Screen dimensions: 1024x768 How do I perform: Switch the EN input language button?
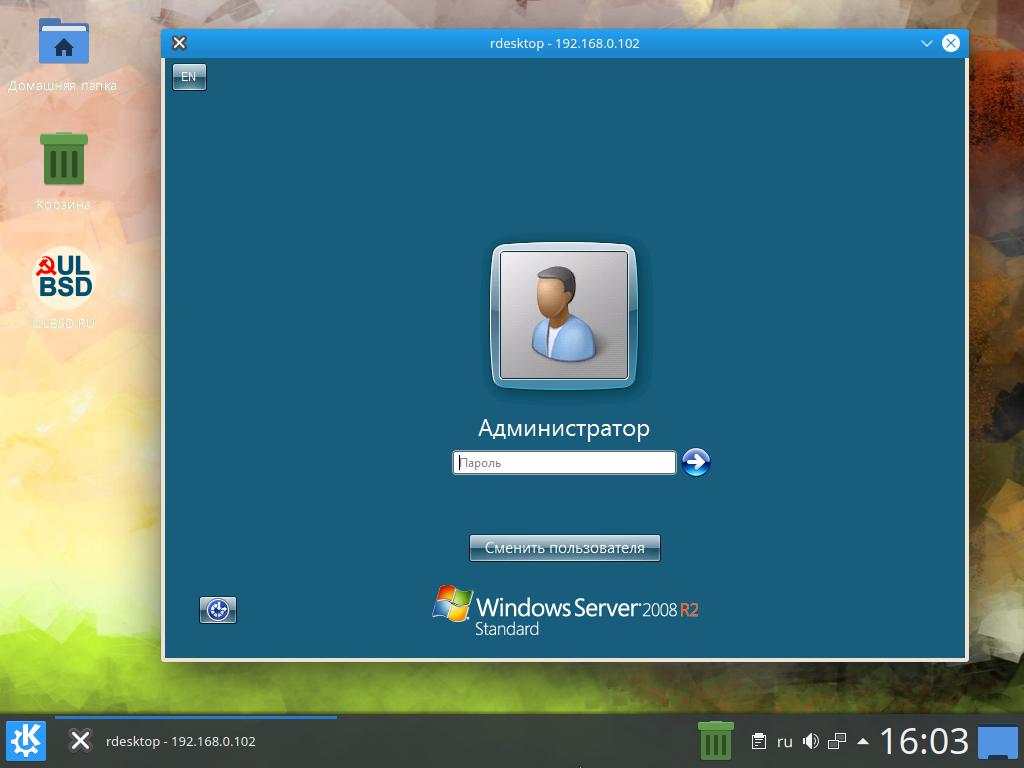point(189,77)
